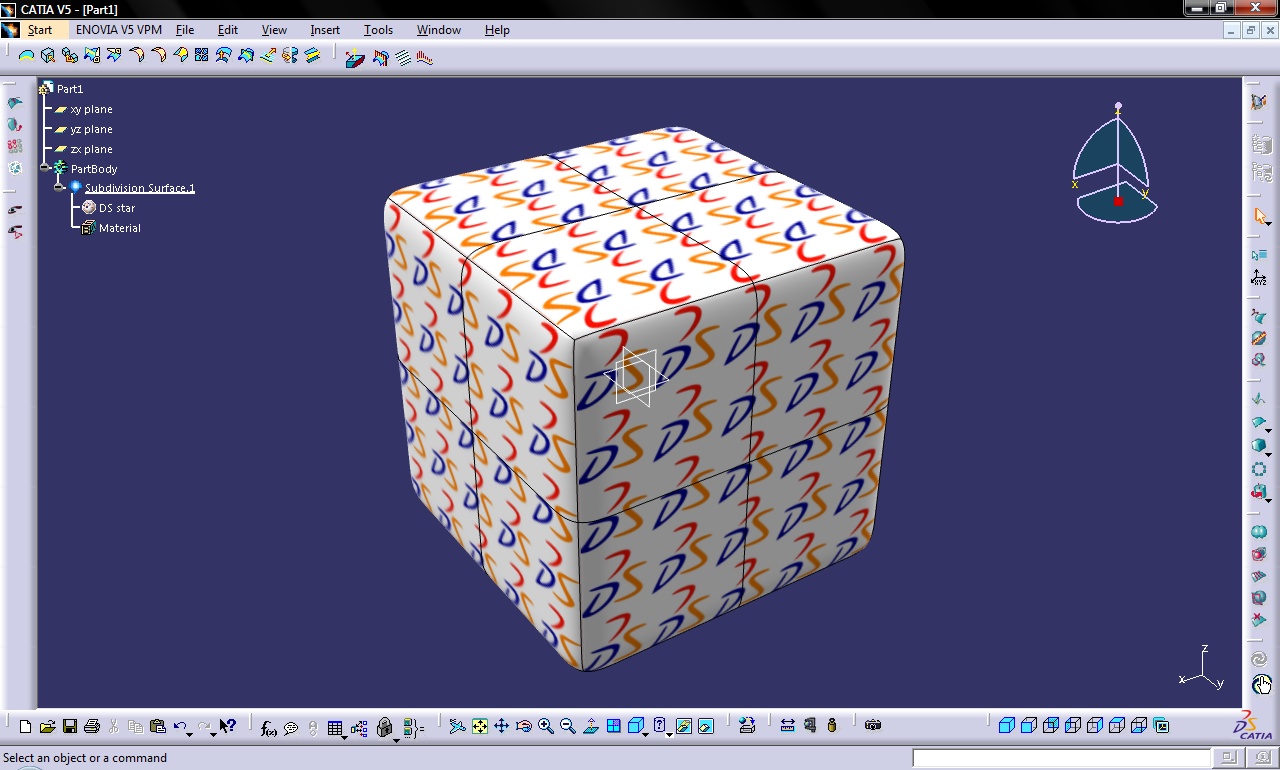Image resolution: width=1280 pixels, height=770 pixels.
Task: Open the View menu
Action: pos(274,30)
